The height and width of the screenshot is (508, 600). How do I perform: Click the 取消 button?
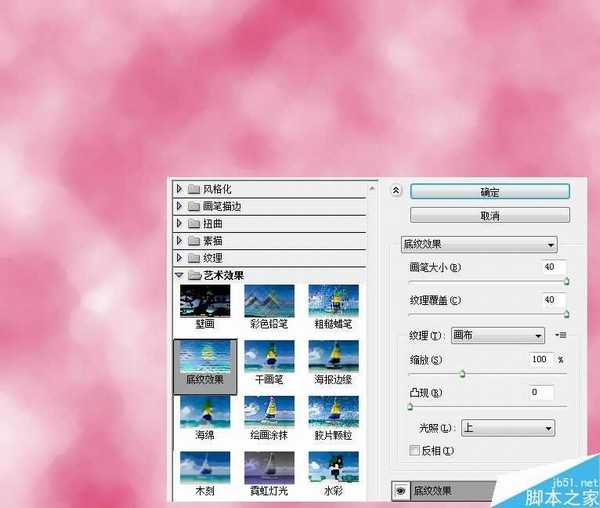tap(490, 215)
